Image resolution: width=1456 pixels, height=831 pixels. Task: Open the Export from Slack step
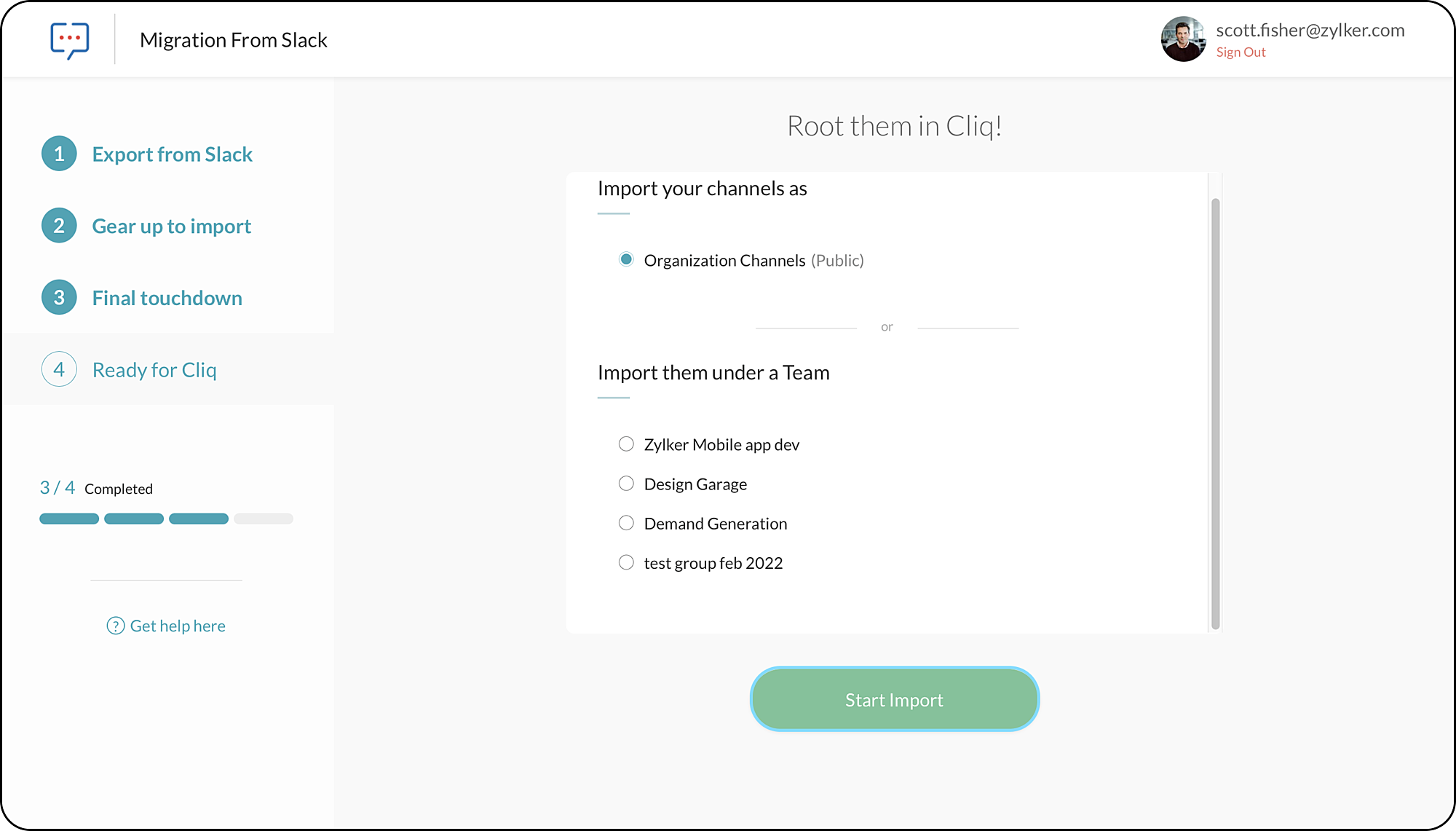point(172,154)
